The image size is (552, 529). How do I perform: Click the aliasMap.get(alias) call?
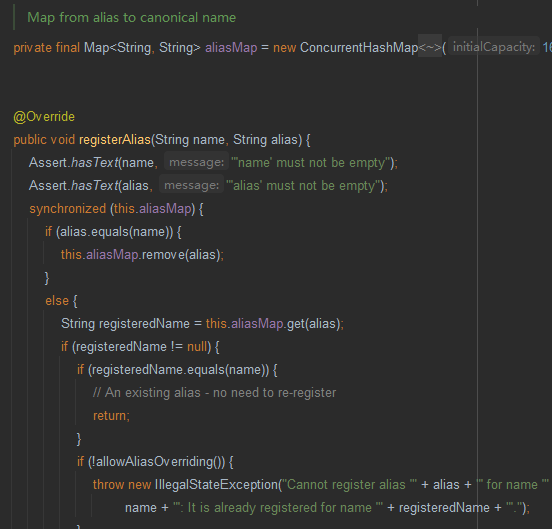coord(286,323)
